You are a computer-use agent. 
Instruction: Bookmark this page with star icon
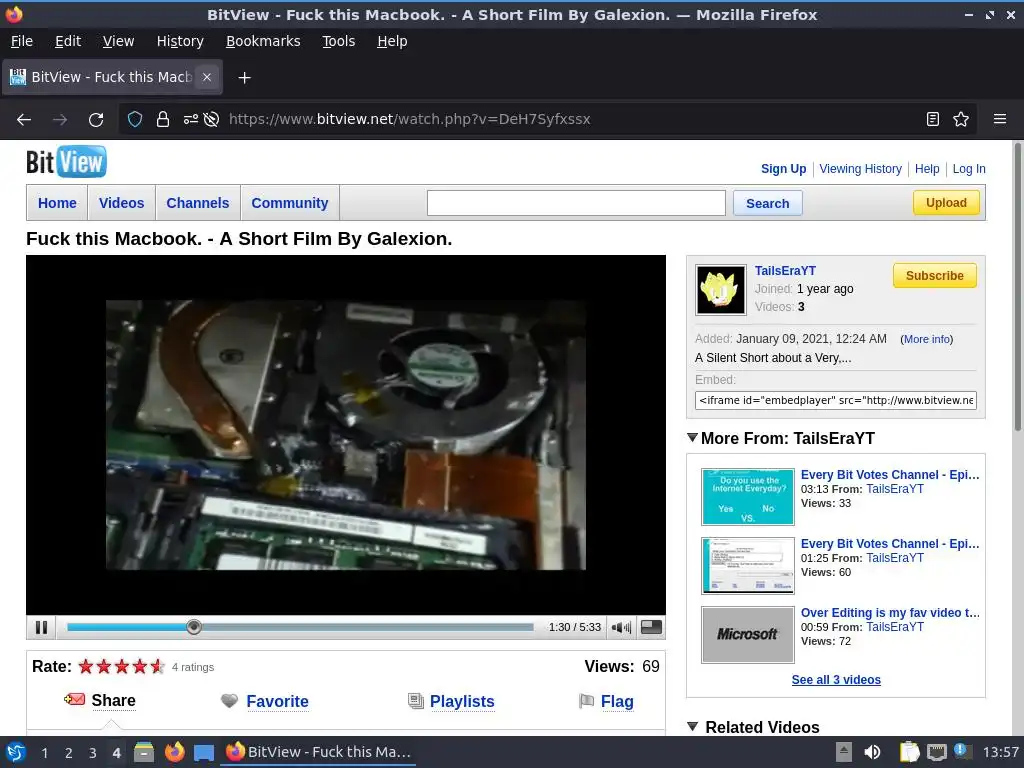(x=961, y=119)
